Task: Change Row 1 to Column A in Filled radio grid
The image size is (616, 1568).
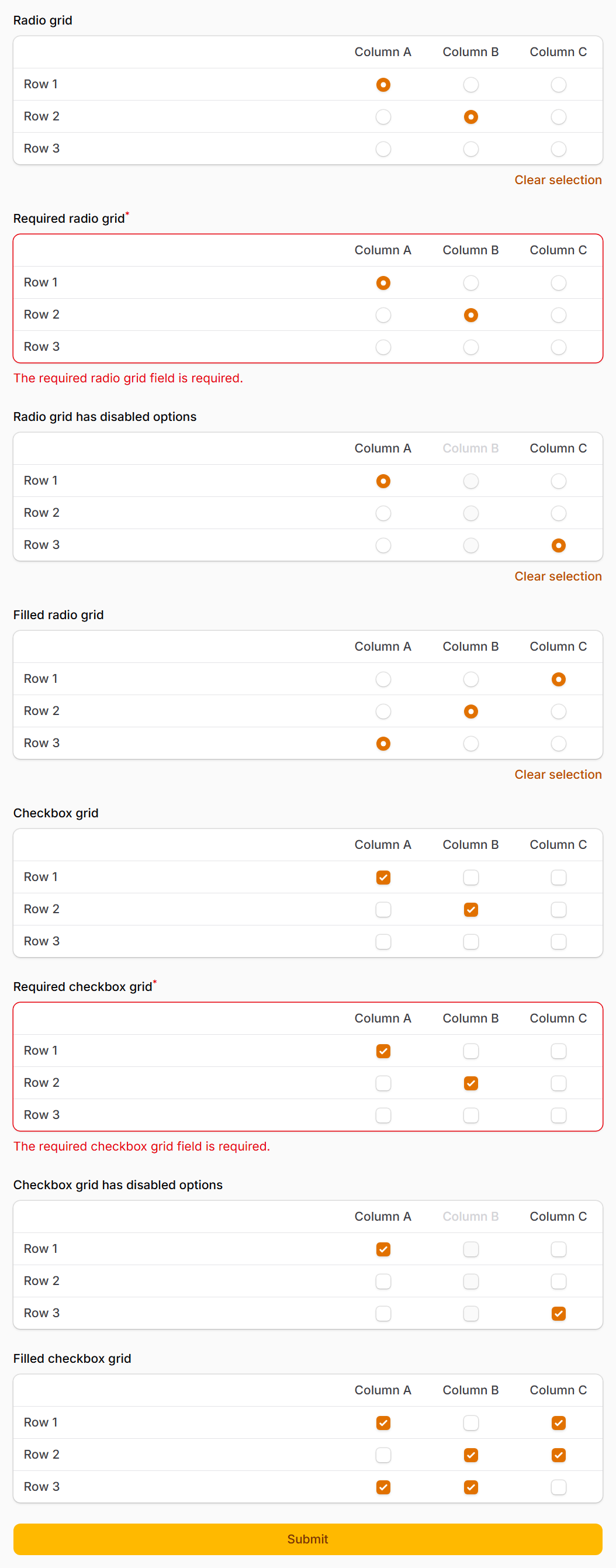Action: 383,679
